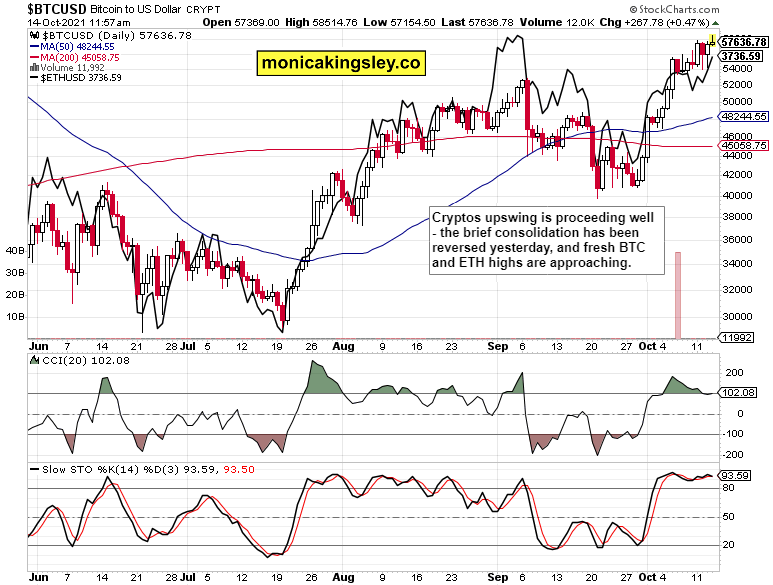The height and width of the screenshot is (585, 773).
Task: Click the blue 48244.55 price axis tag
Action: click(744, 116)
